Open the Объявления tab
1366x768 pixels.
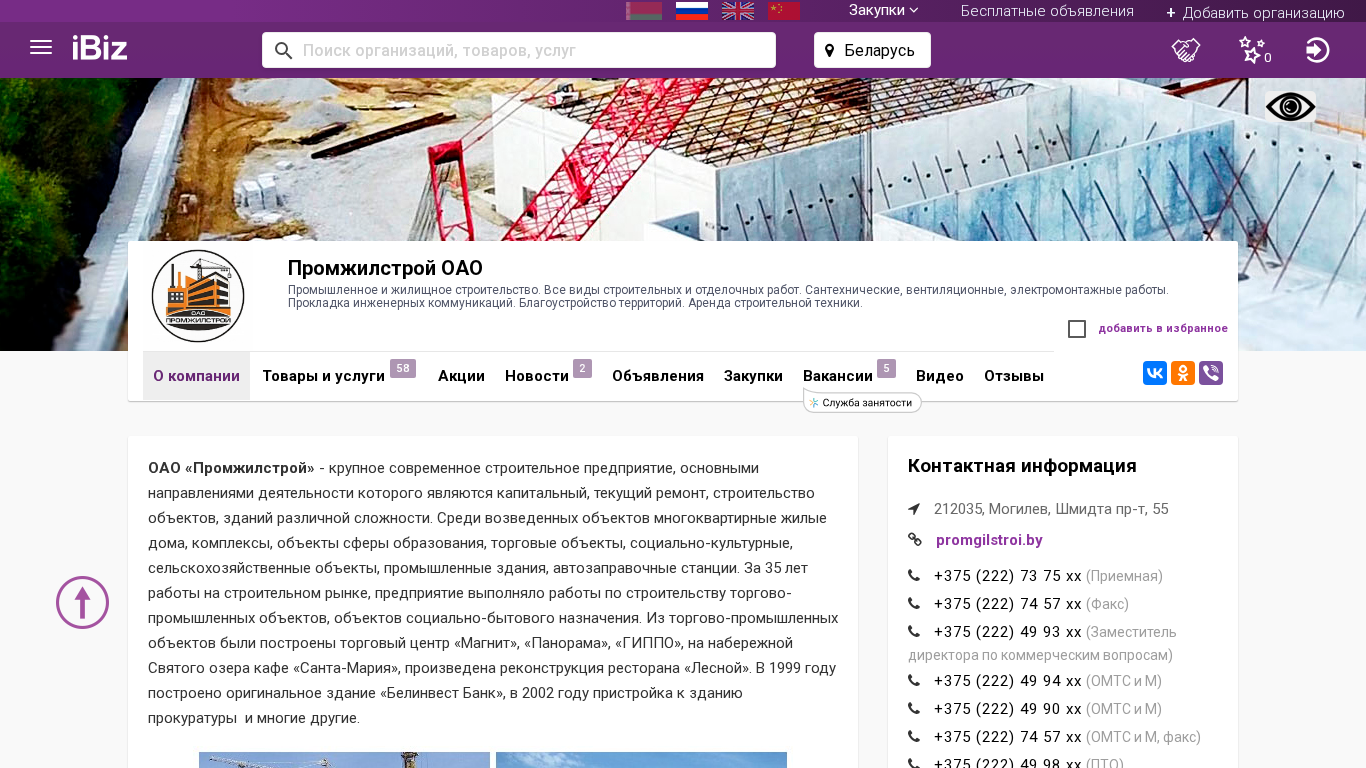pos(658,376)
